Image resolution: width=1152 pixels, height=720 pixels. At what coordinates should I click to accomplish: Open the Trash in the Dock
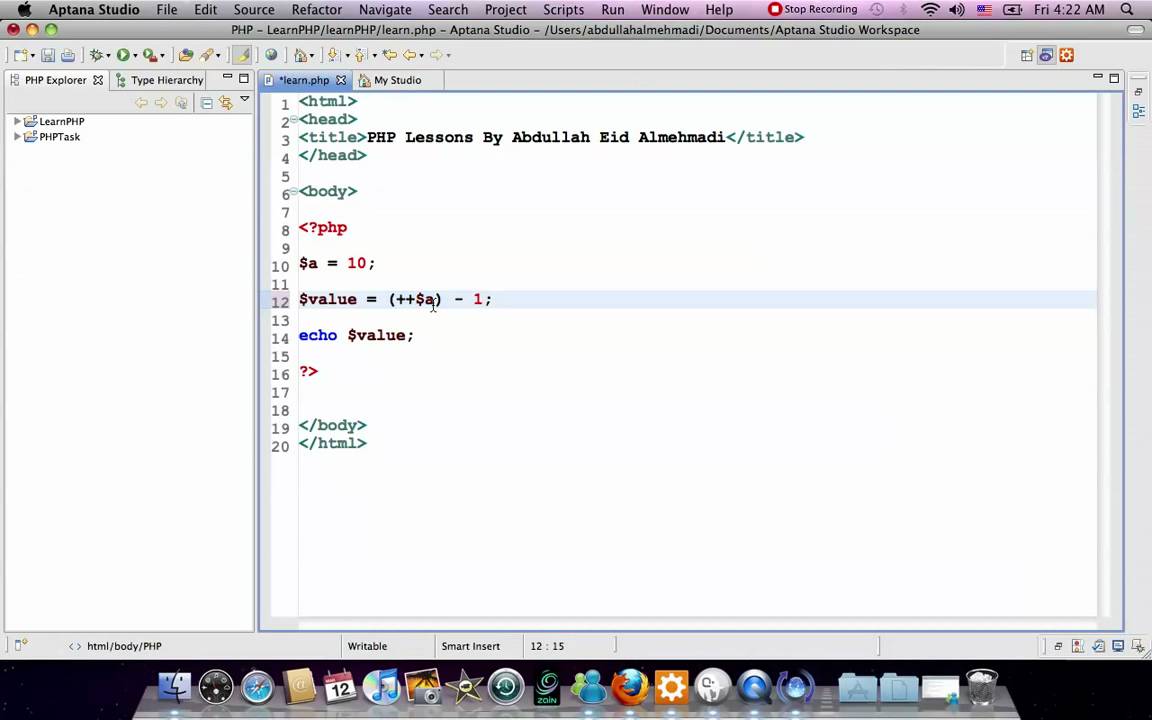(982, 687)
